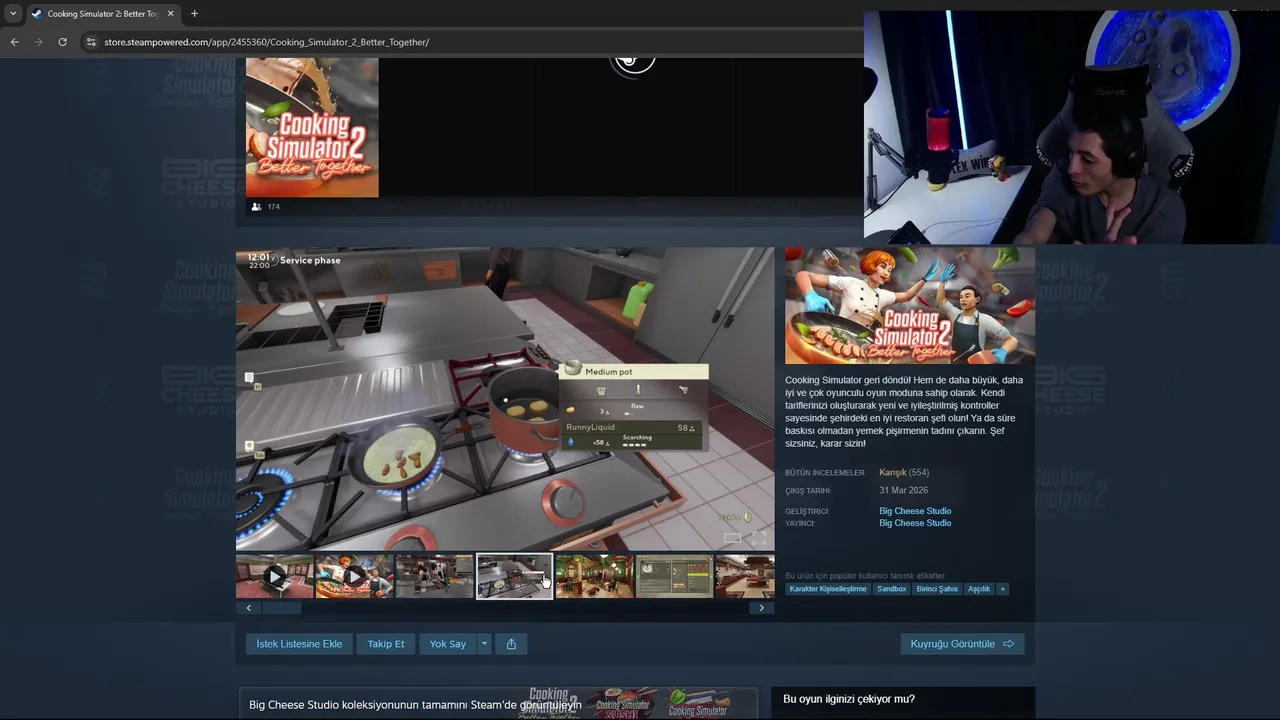Open the Cooking Simulator 2 cover art
Image resolution: width=1280 pixels, height=720 pixels.
tap(312, 127)
